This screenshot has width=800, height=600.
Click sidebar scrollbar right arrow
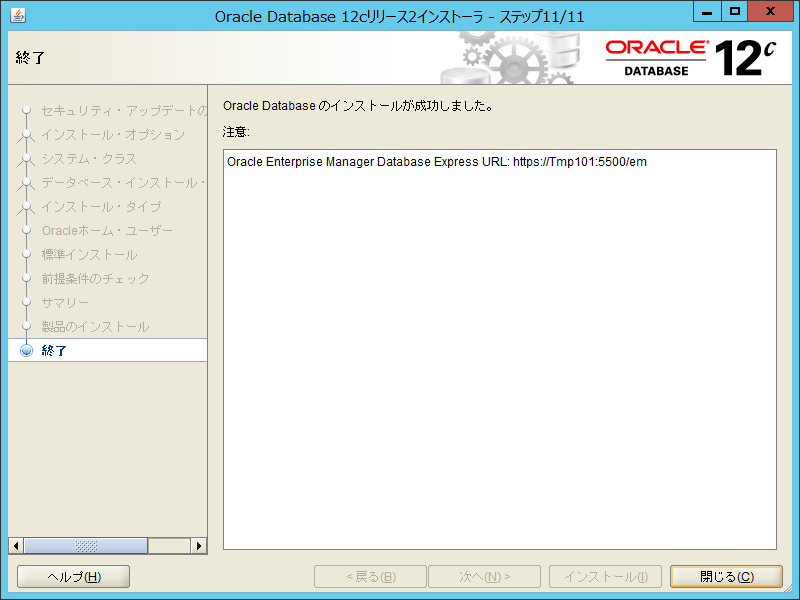pos(198,546)
